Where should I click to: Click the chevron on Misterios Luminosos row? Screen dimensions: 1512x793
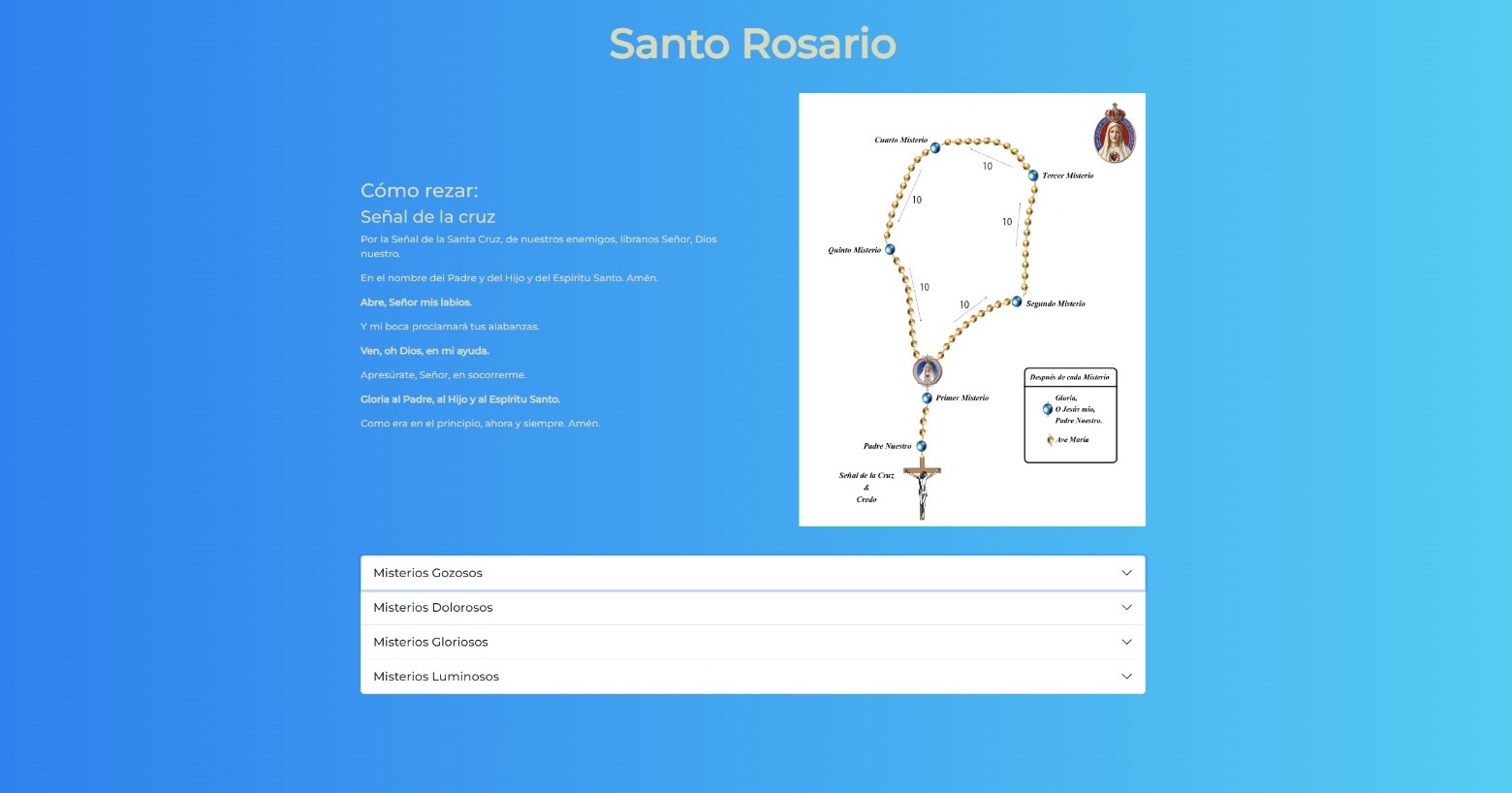(1126, 677)
